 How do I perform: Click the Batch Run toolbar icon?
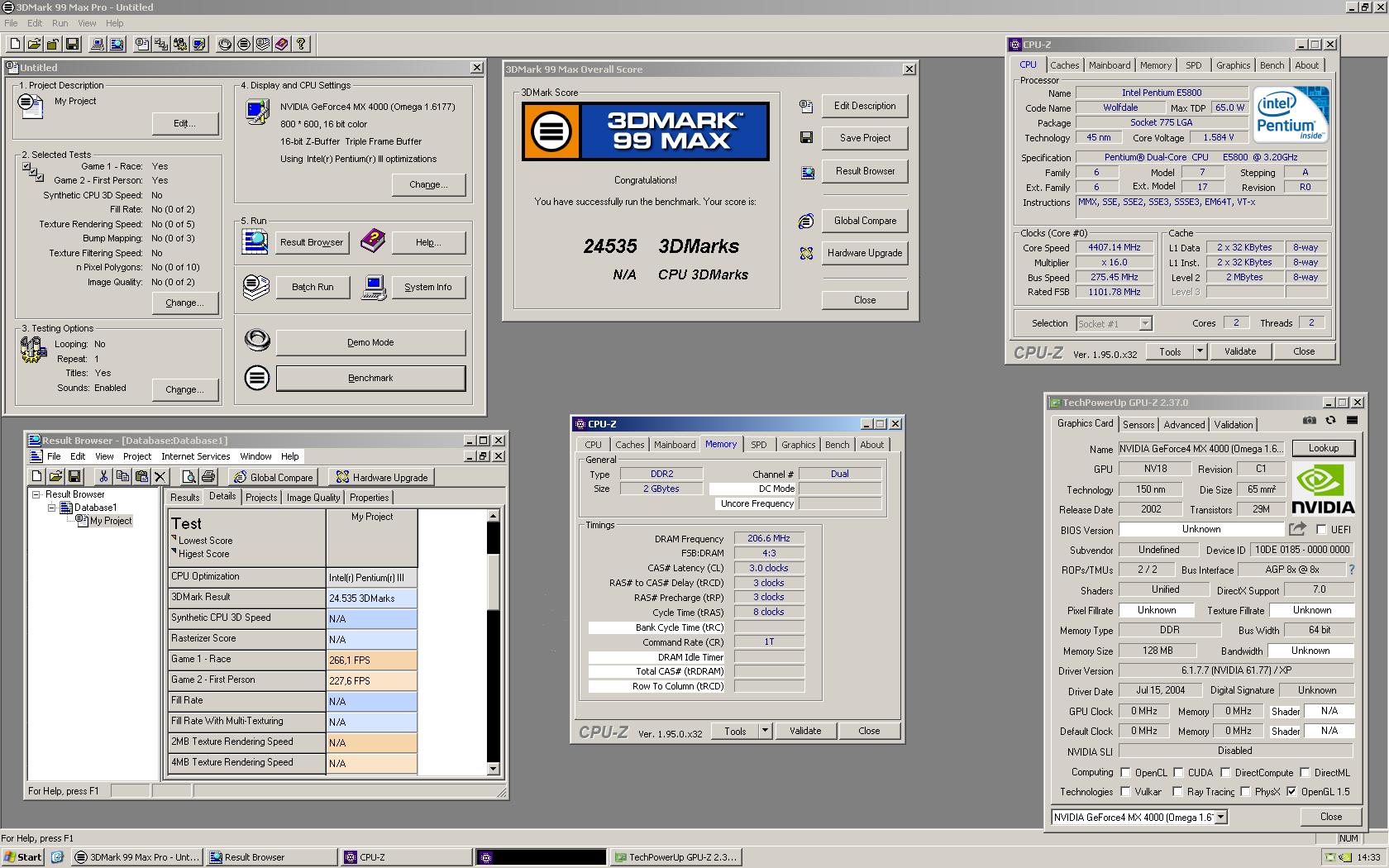point(263,44)
